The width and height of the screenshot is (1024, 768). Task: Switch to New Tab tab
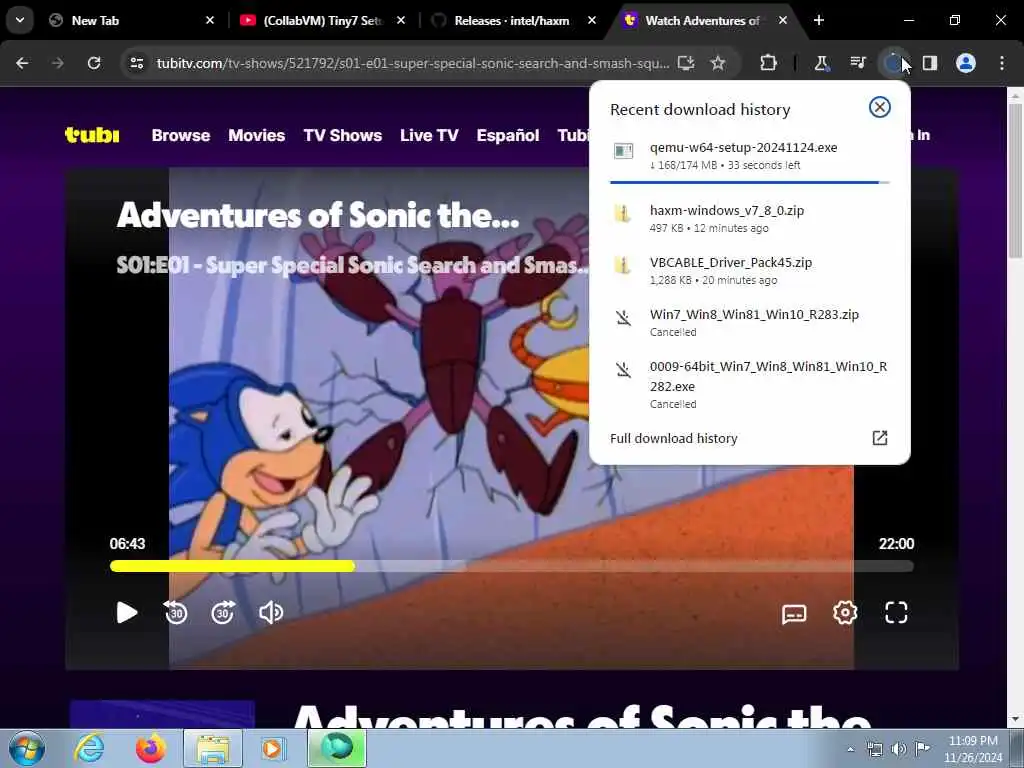click(131, 20)
